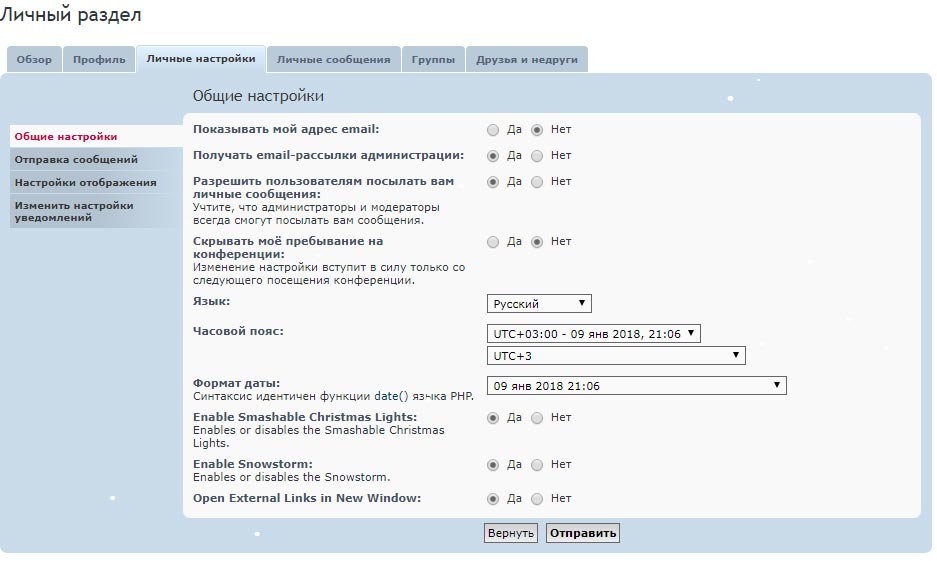Select Нет for Open External Links in New Window
The image size is (937, 561).
click(x=537, y=499)
